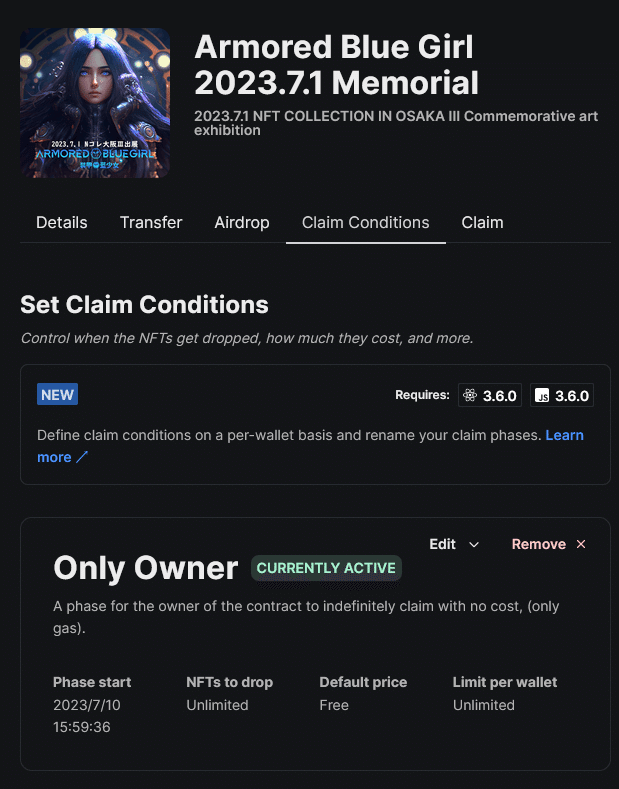The width and height of the screenshot is (619, 789).
Task: Go to the Airdrop tab
Action: click(x=242, y=222)
